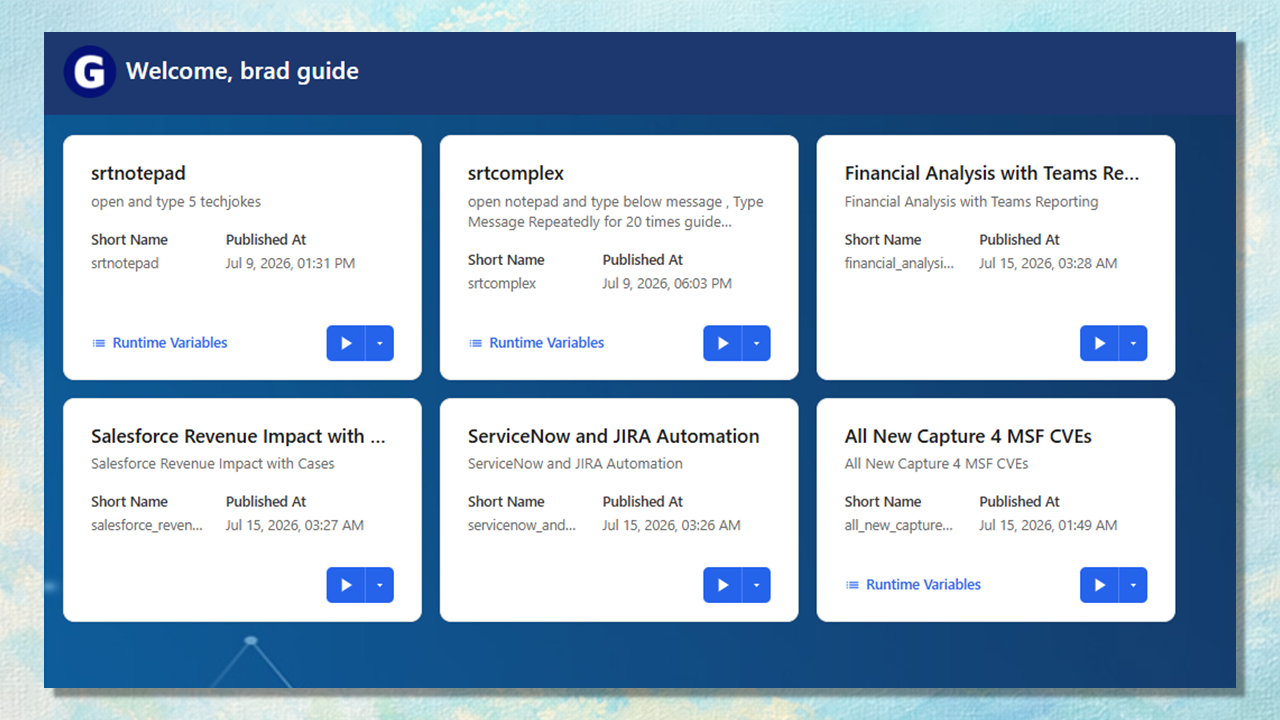The height and width of the screenshot is (720, 1280).
Task: Select the Financial Analysis with Teams Re... title
Action: tap(992, 173)
